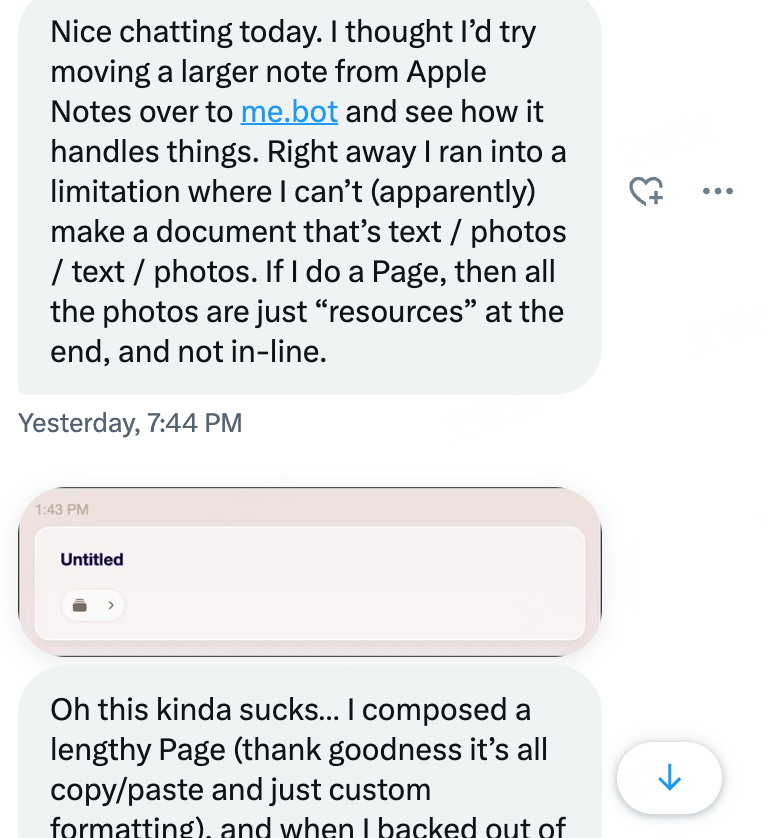This screenshot has width=762, height=838.
Task: Click the stacked tray icon under Untitled
Action: 81,605
